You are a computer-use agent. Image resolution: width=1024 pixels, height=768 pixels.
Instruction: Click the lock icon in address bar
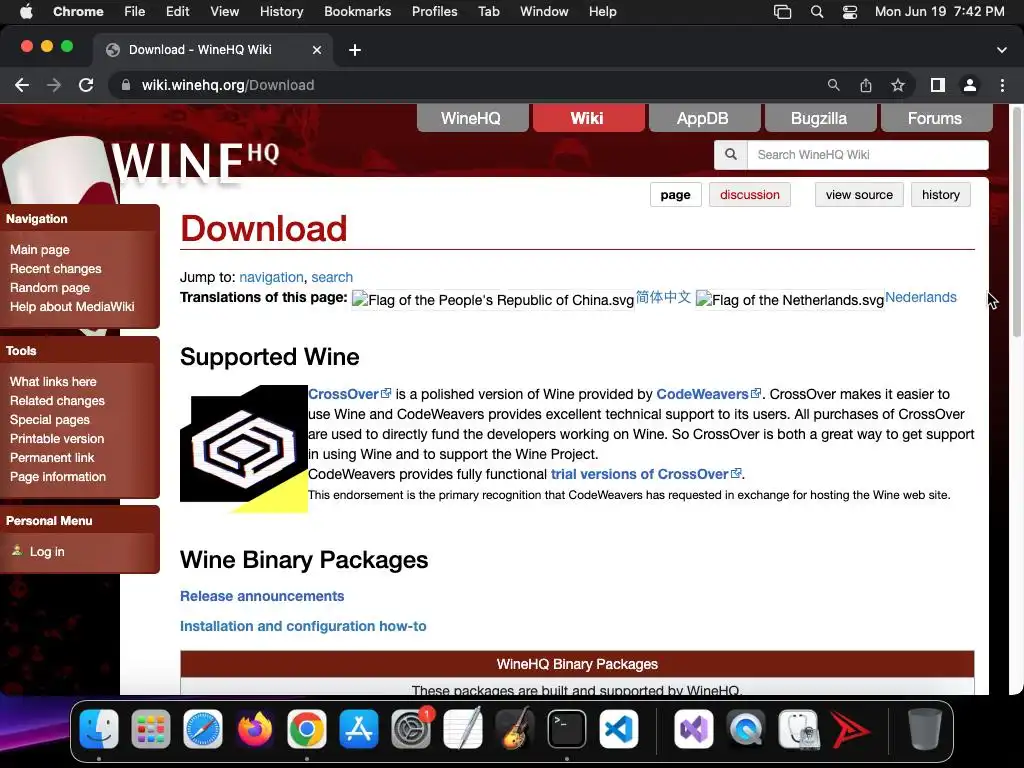[125, 85]
